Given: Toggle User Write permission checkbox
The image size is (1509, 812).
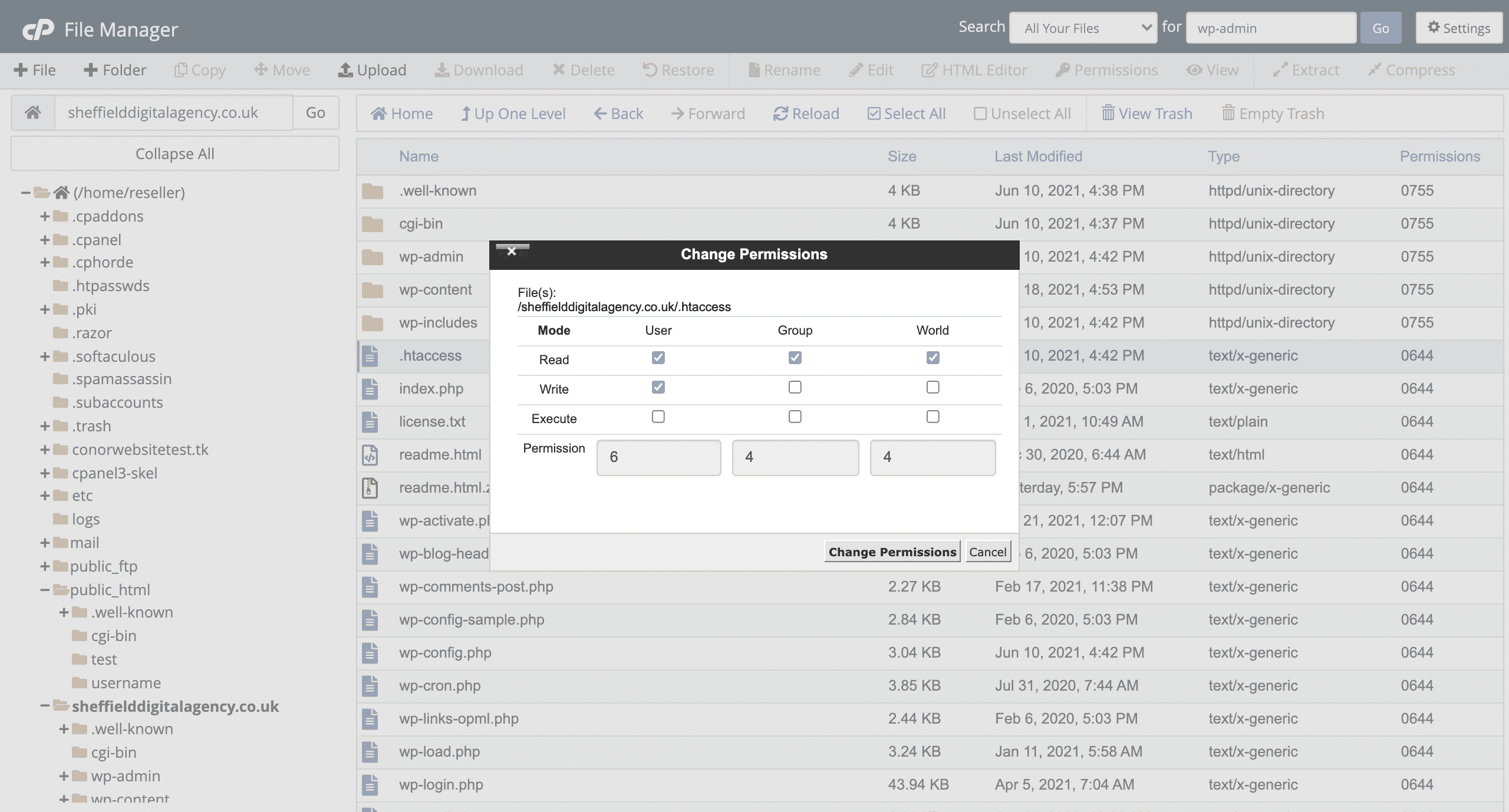Looking at the screenshot, I should click(658, 387).
